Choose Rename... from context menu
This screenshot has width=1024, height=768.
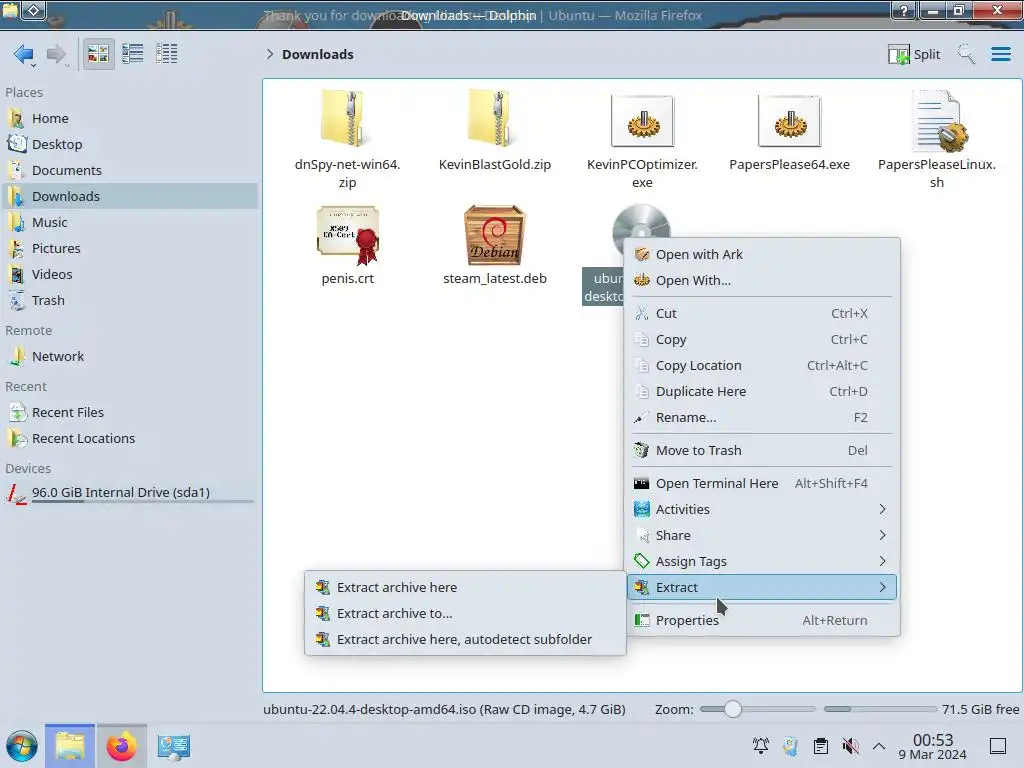click(x=762, y=418)
